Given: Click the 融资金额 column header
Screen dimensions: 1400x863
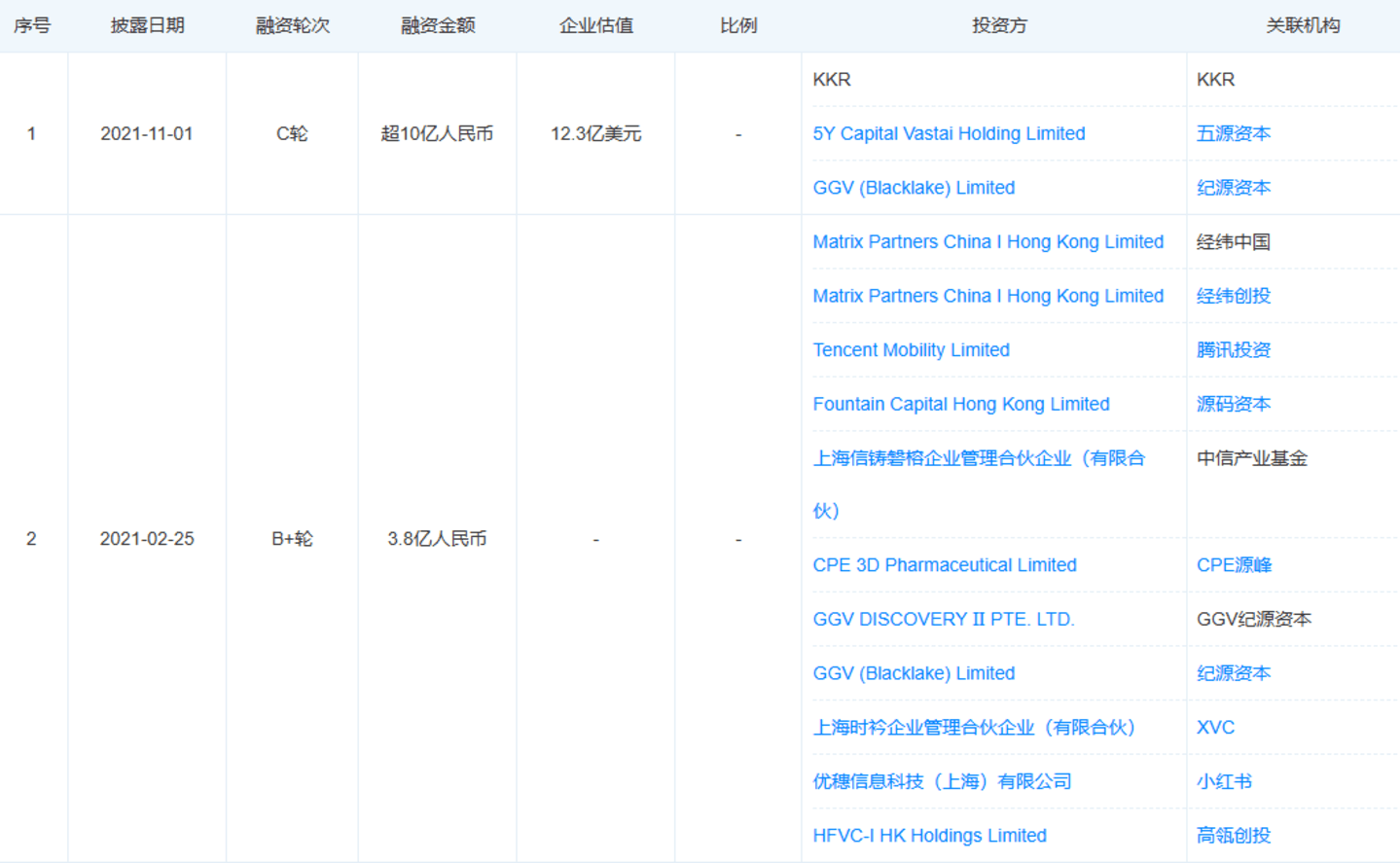Looking at the screenshot, I should 438,25.
